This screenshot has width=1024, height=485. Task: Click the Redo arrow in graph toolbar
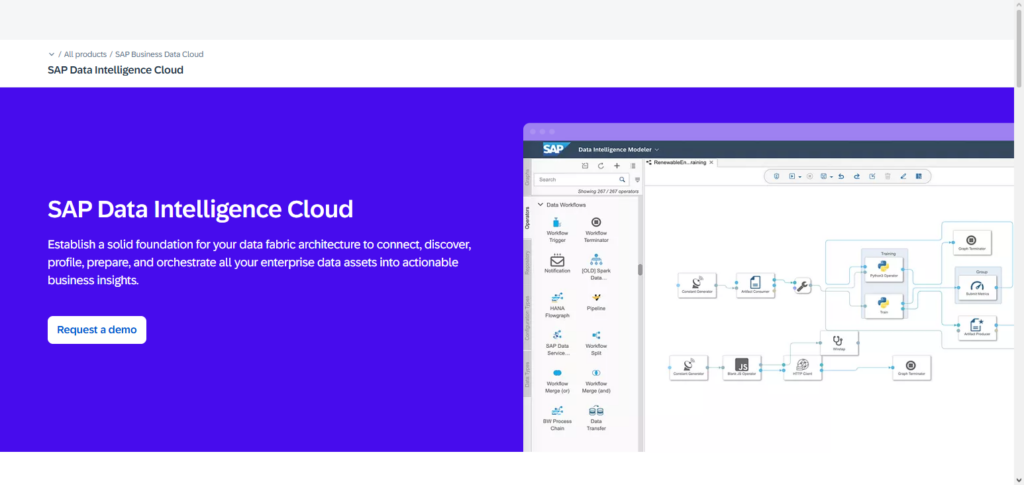point(856,176)
